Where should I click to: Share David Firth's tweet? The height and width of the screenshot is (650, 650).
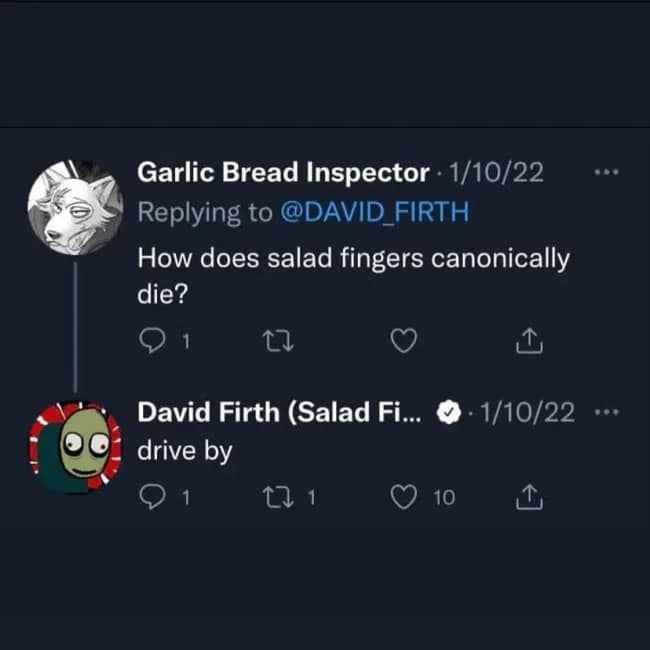(x=527, y=497)
